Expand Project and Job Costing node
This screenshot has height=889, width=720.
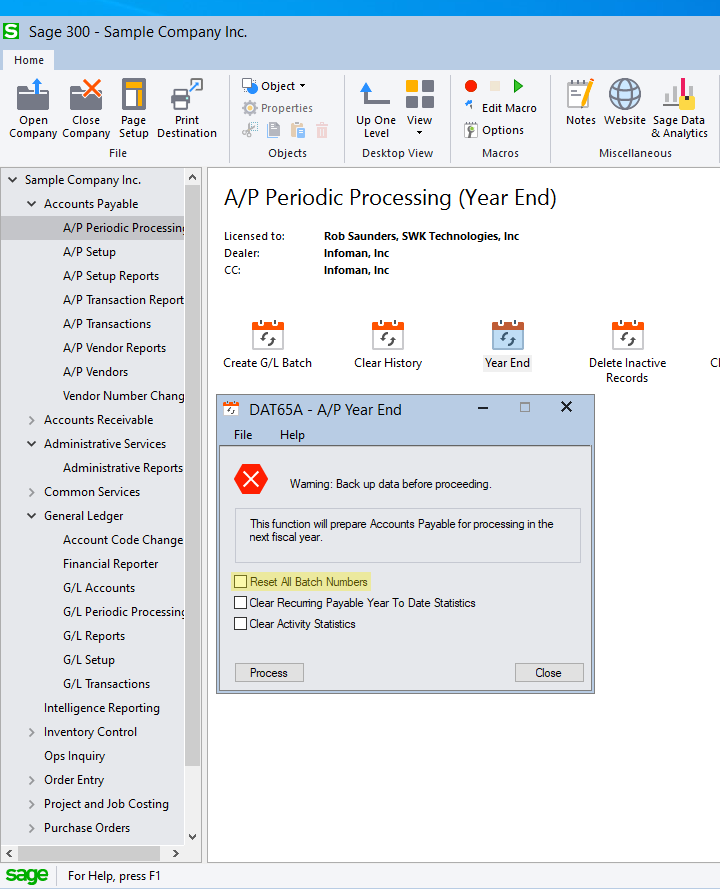(x=32, y=804)
